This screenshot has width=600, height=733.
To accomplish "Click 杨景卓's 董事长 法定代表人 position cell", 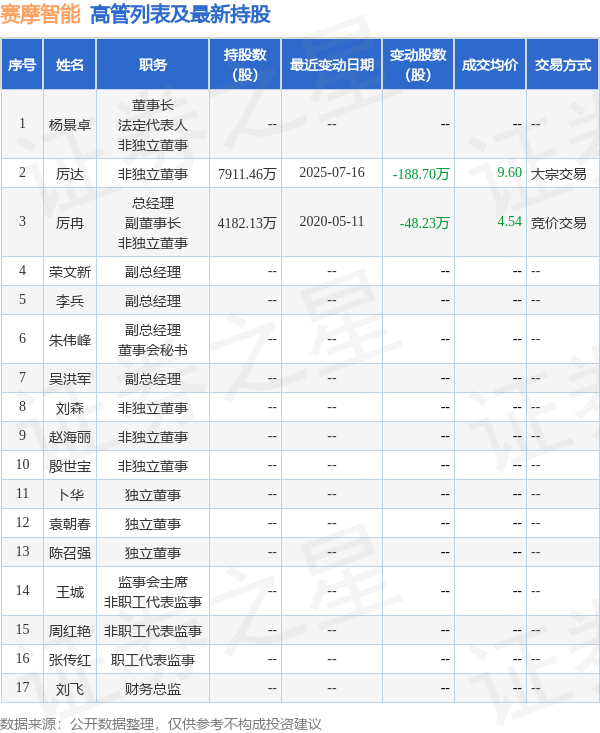I will pyautogui.click(x=152, y=125).
